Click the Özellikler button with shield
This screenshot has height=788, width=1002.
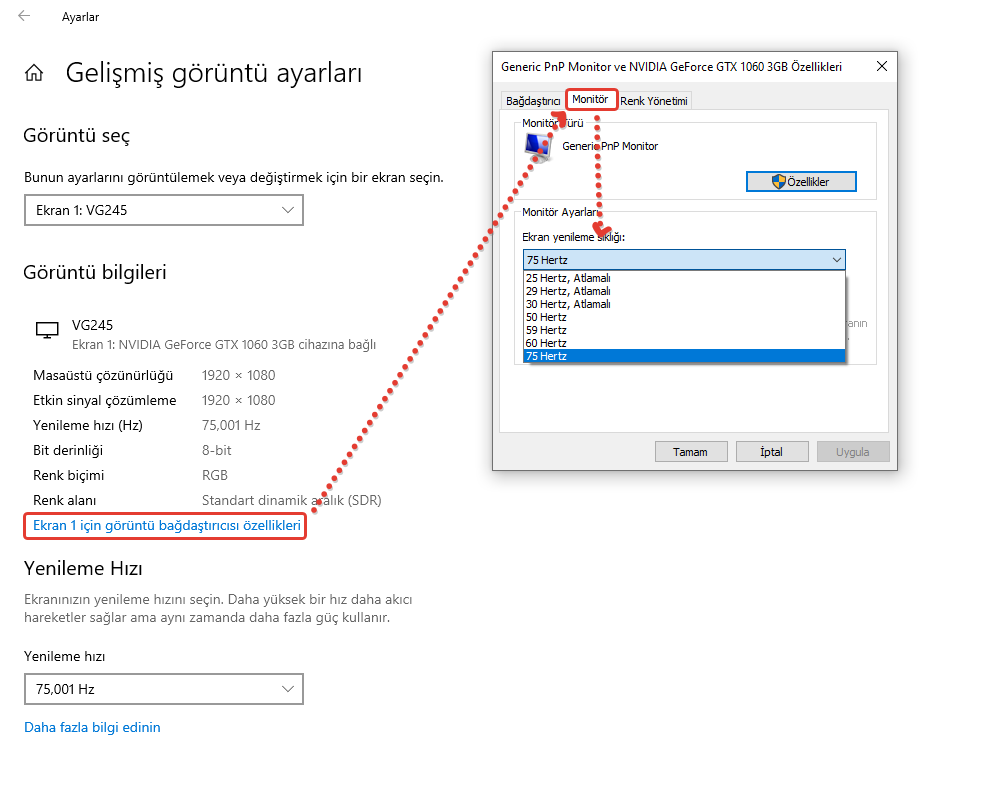click(801, 181)
